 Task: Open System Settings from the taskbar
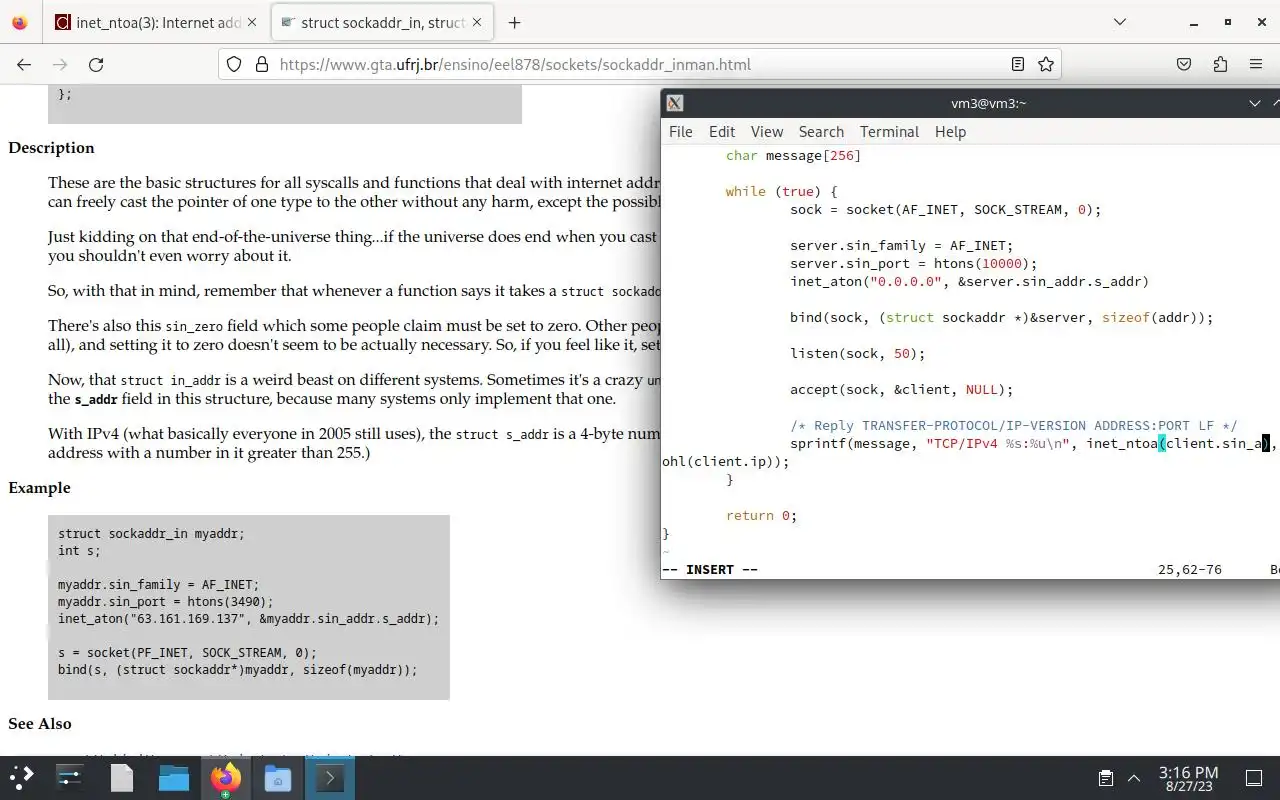69,778
